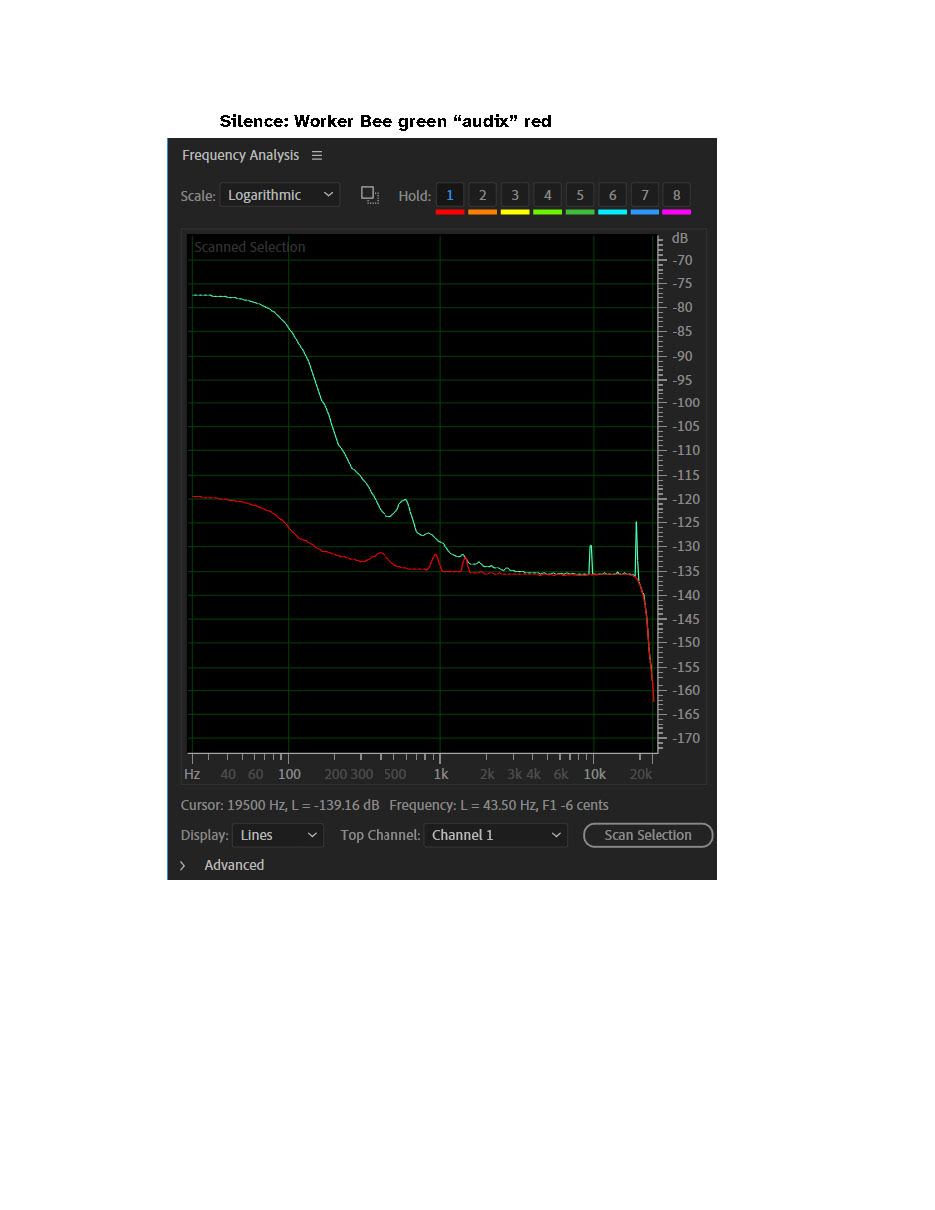Click the 100 label on frequency axis

tap(289, 774)
